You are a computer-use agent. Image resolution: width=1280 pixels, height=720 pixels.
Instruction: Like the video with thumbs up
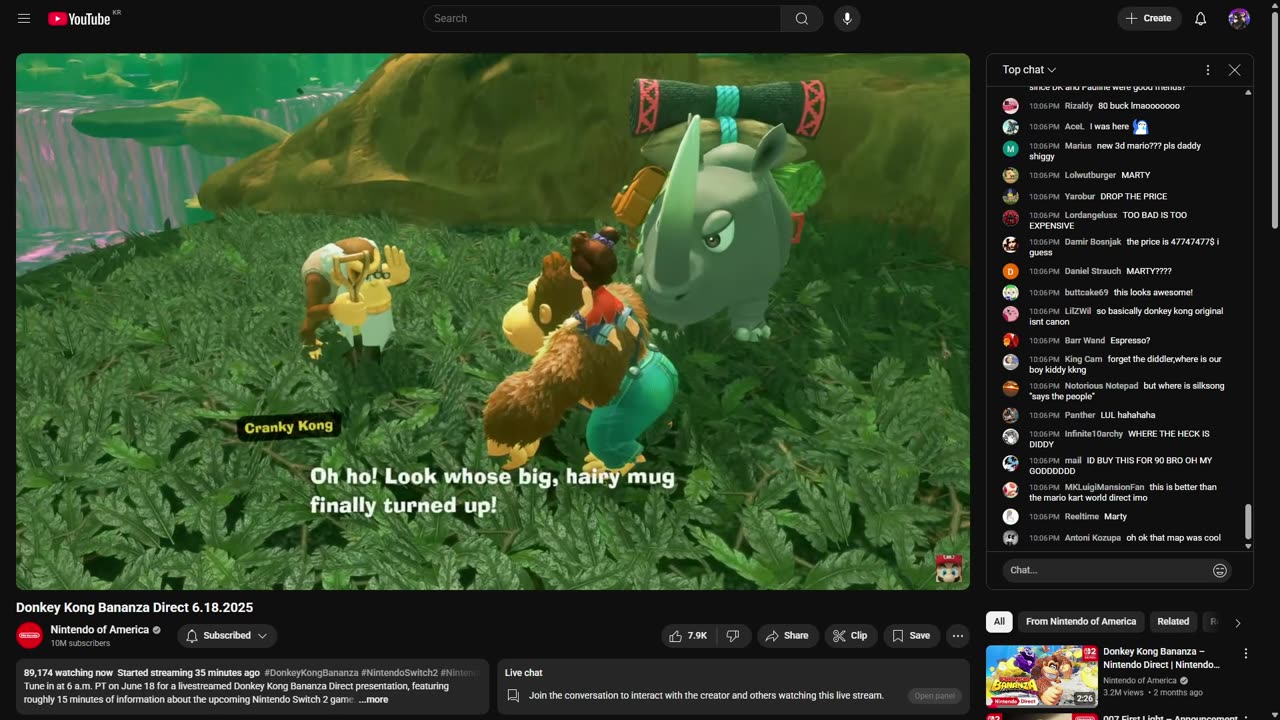point(688,636)
